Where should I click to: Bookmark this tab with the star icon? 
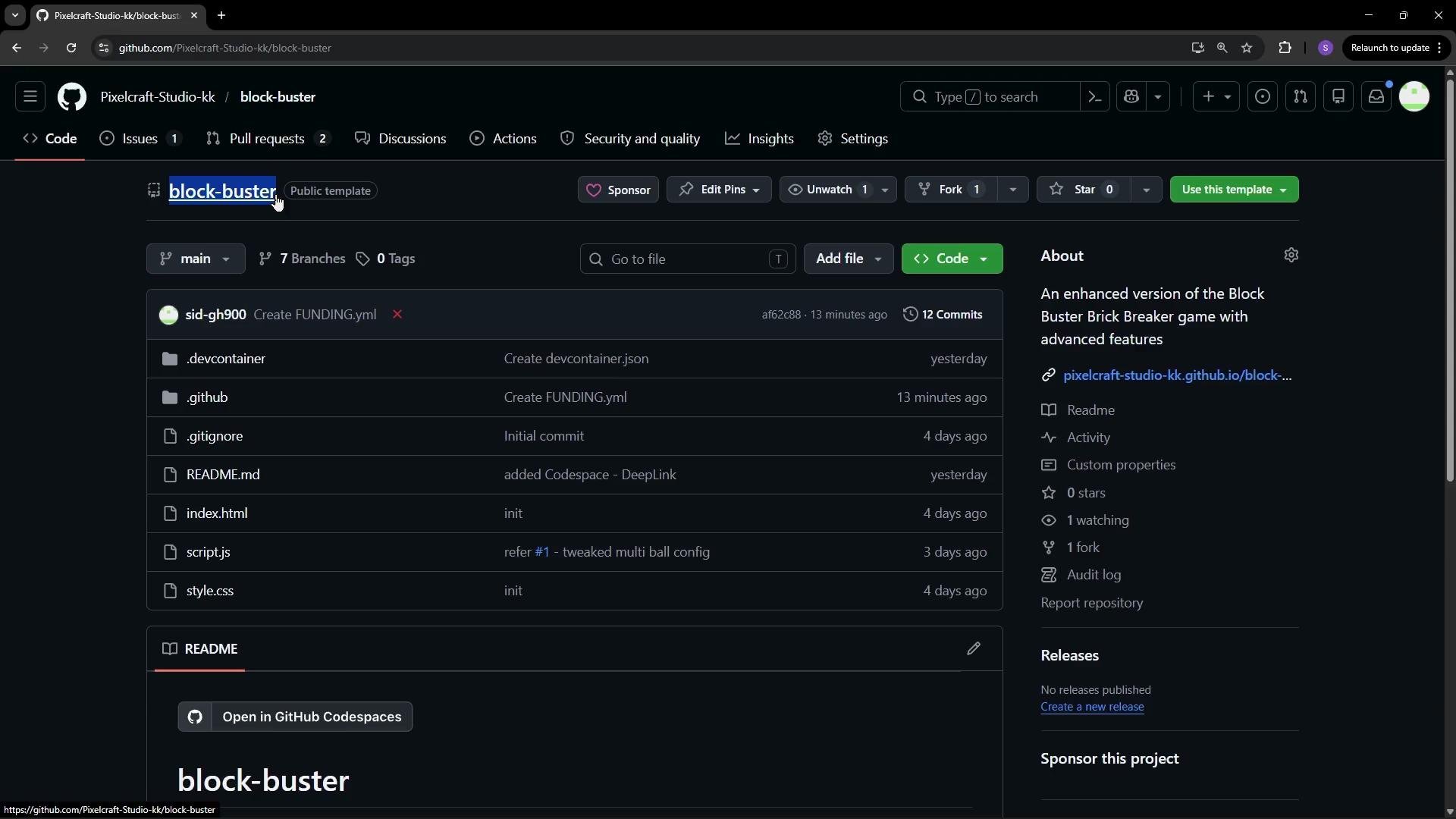1247,48
